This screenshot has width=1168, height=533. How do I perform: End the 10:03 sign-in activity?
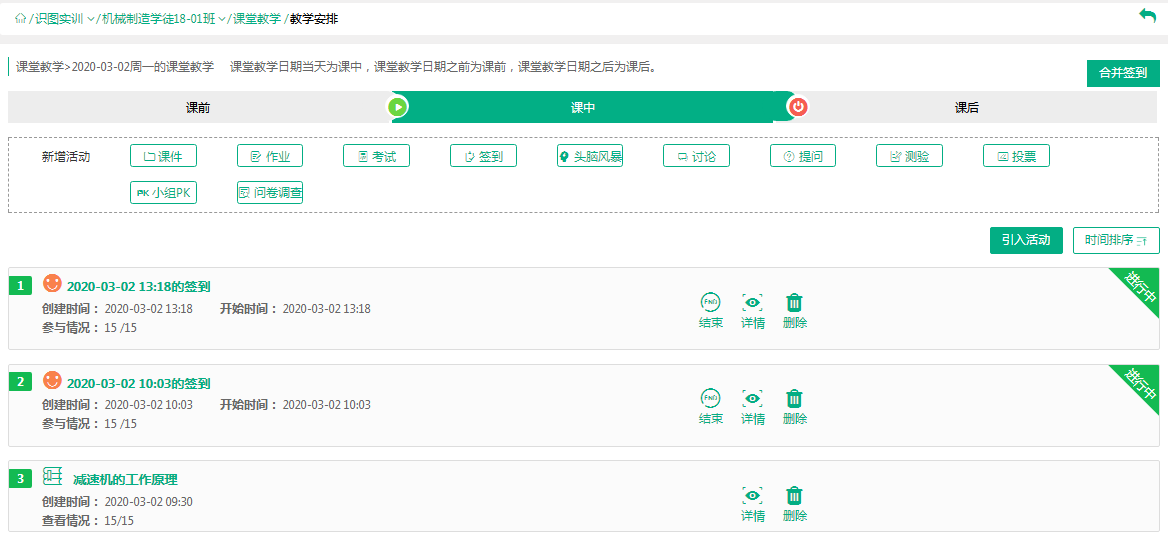tap(710, 406)
